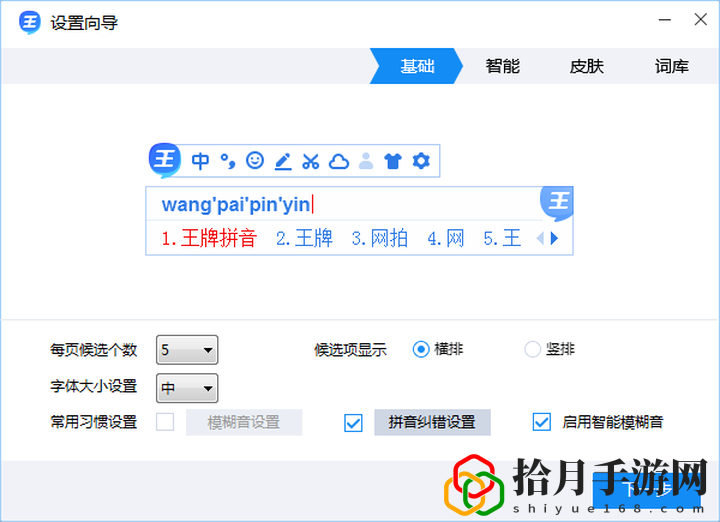The width and height of the screenshot is (720, 522).
Task: Select the 横排 horizontal layout radio
Action: 421,349
